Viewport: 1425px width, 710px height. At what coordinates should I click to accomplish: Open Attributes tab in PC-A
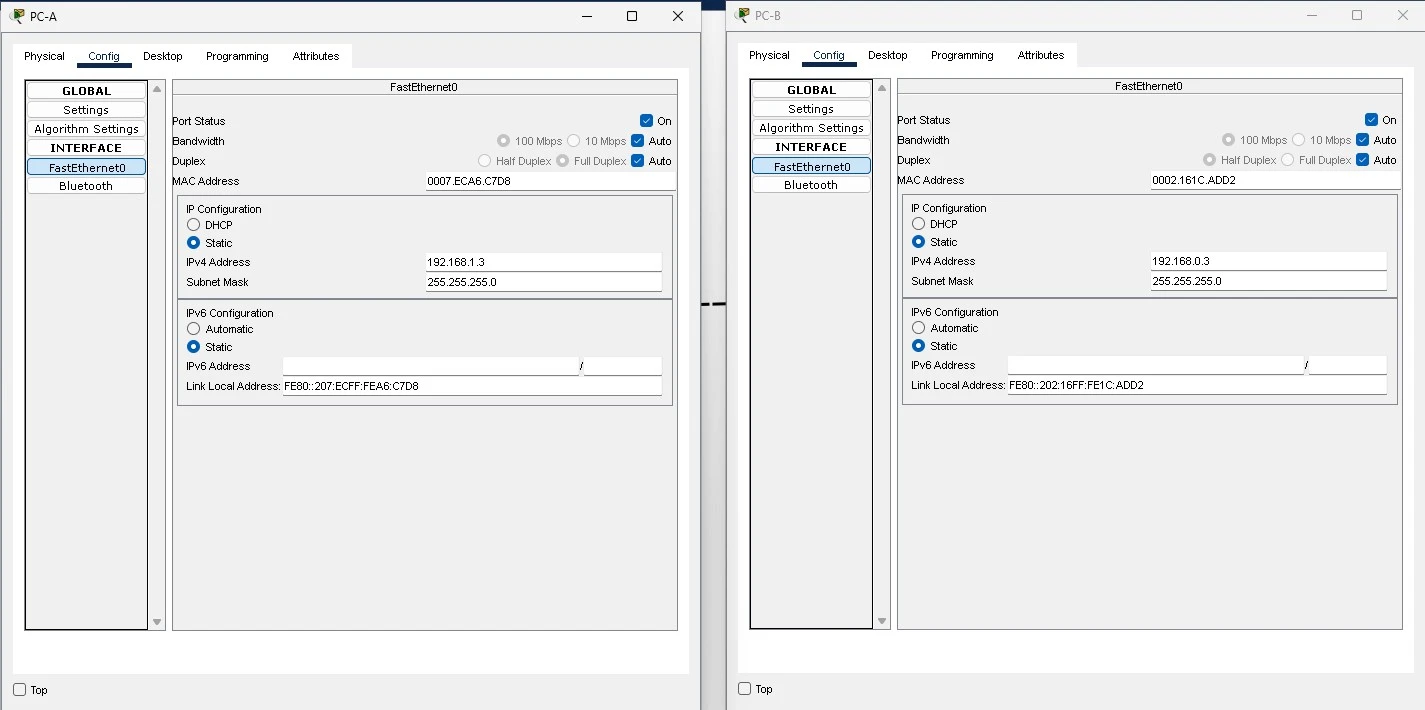point(316,56)
